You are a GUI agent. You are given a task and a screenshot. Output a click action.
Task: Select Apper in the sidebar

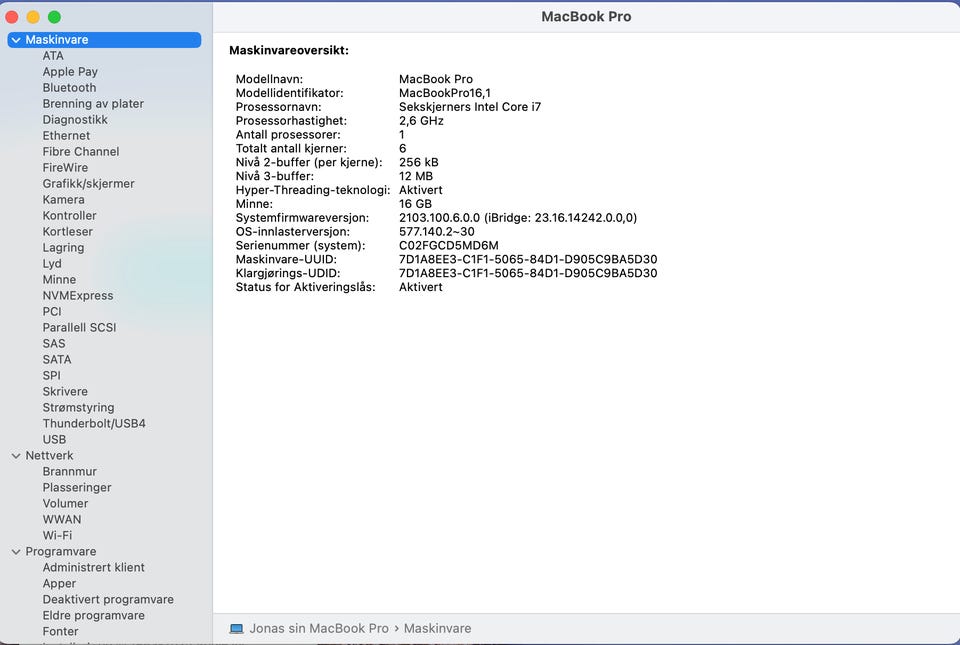click(x=59, y=583)
